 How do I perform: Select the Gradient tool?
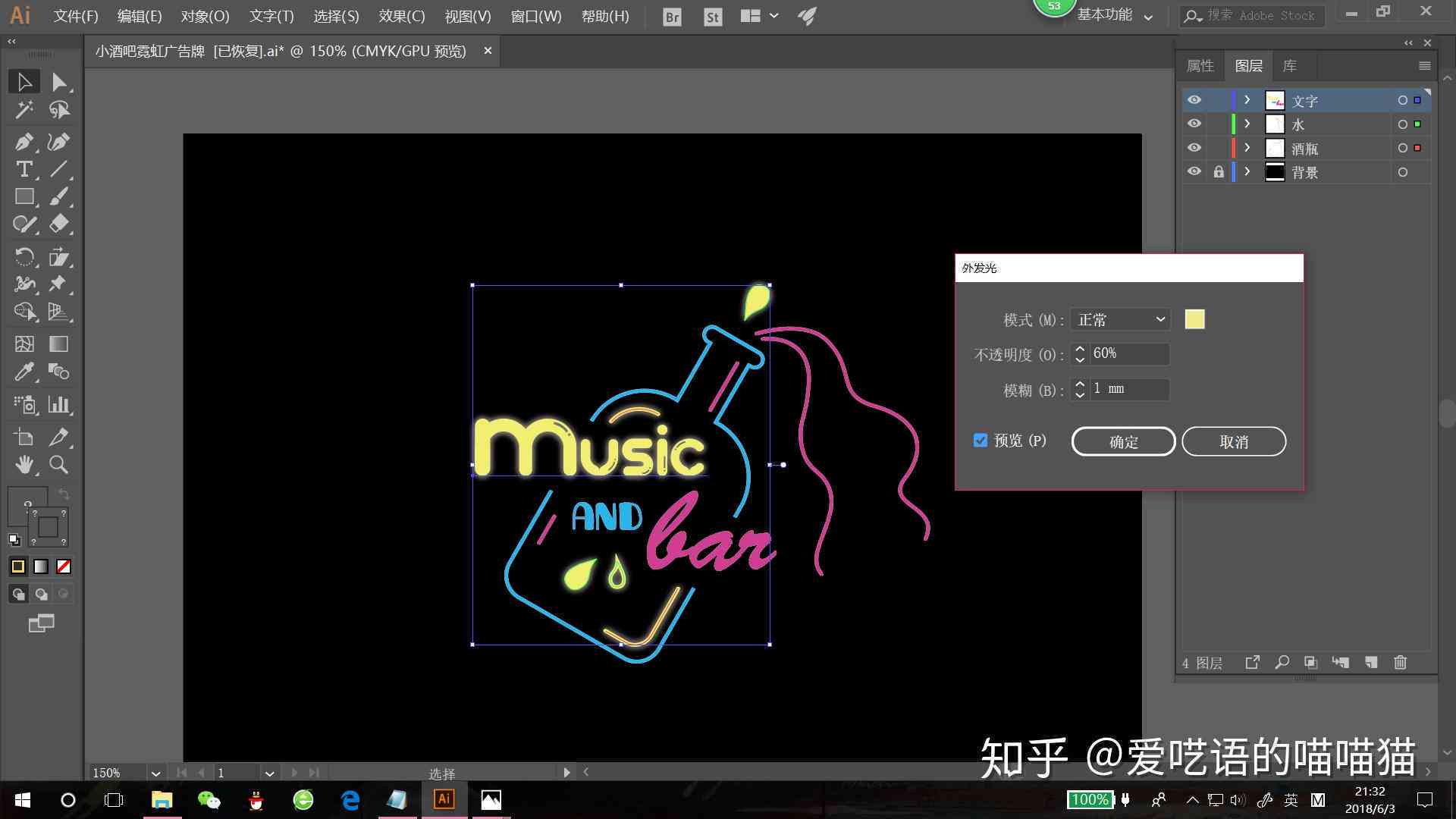(x=59, y=344)
